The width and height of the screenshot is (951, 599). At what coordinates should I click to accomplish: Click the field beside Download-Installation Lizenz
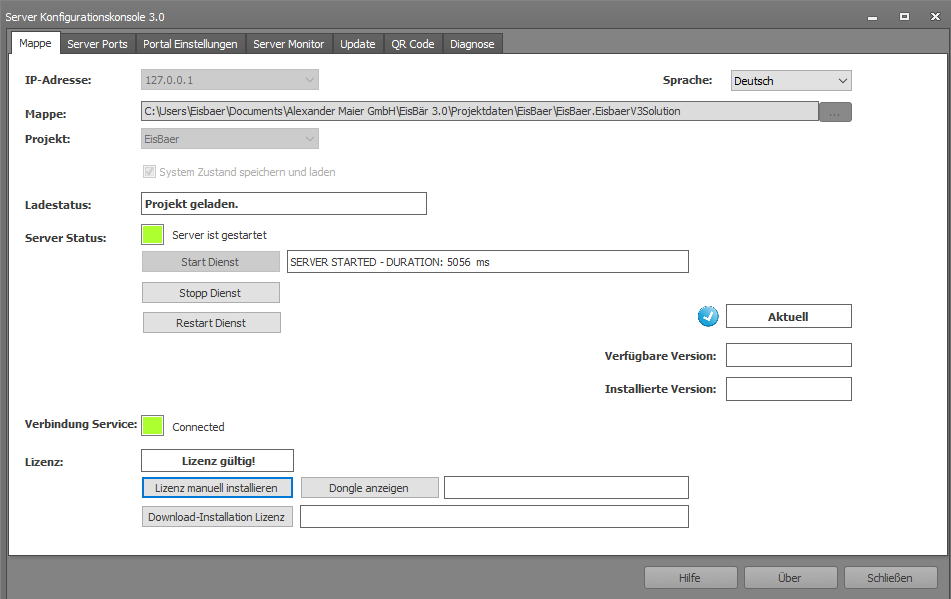coord(494,517)
